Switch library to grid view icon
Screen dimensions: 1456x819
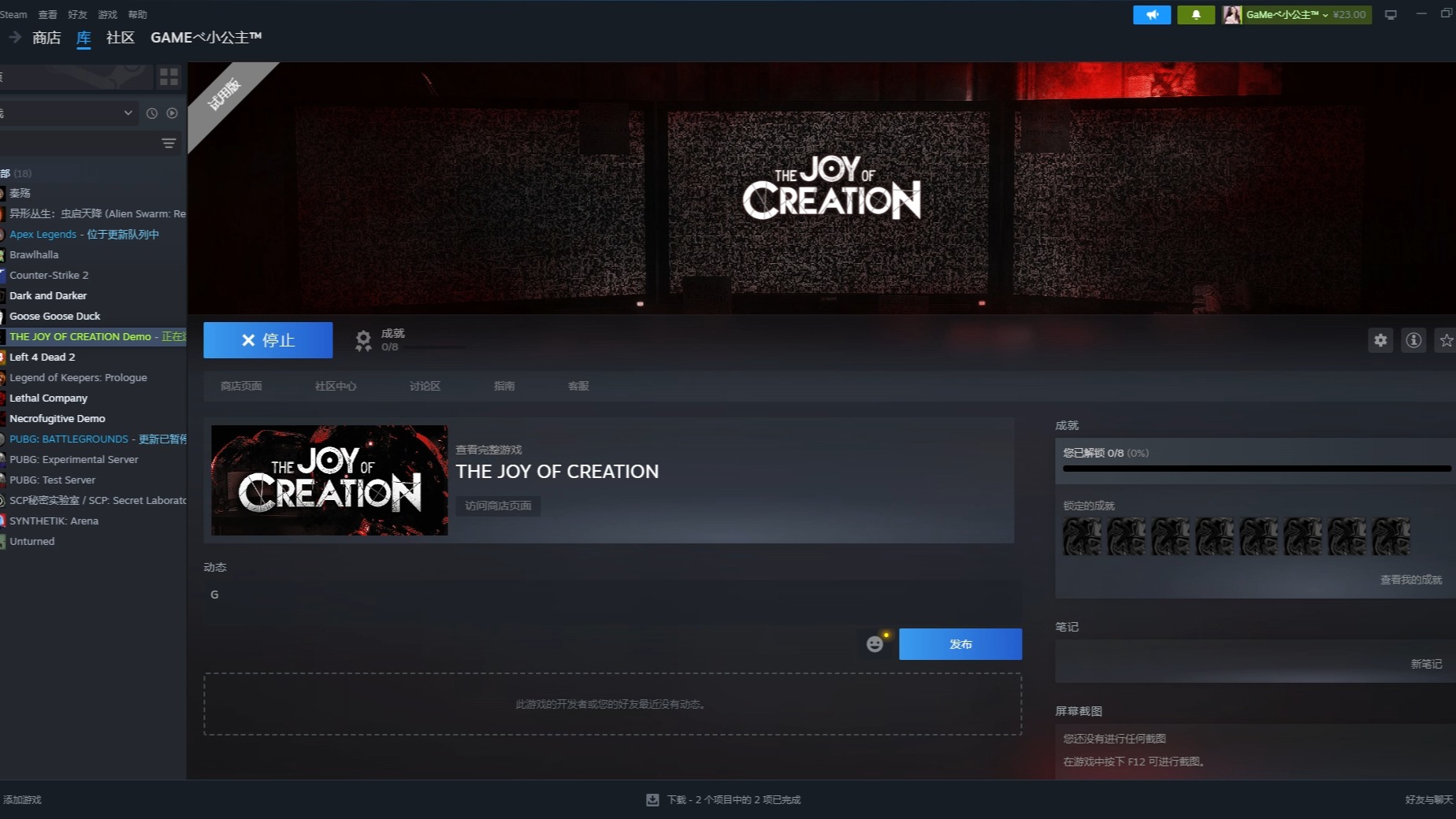tap(169, 76)
